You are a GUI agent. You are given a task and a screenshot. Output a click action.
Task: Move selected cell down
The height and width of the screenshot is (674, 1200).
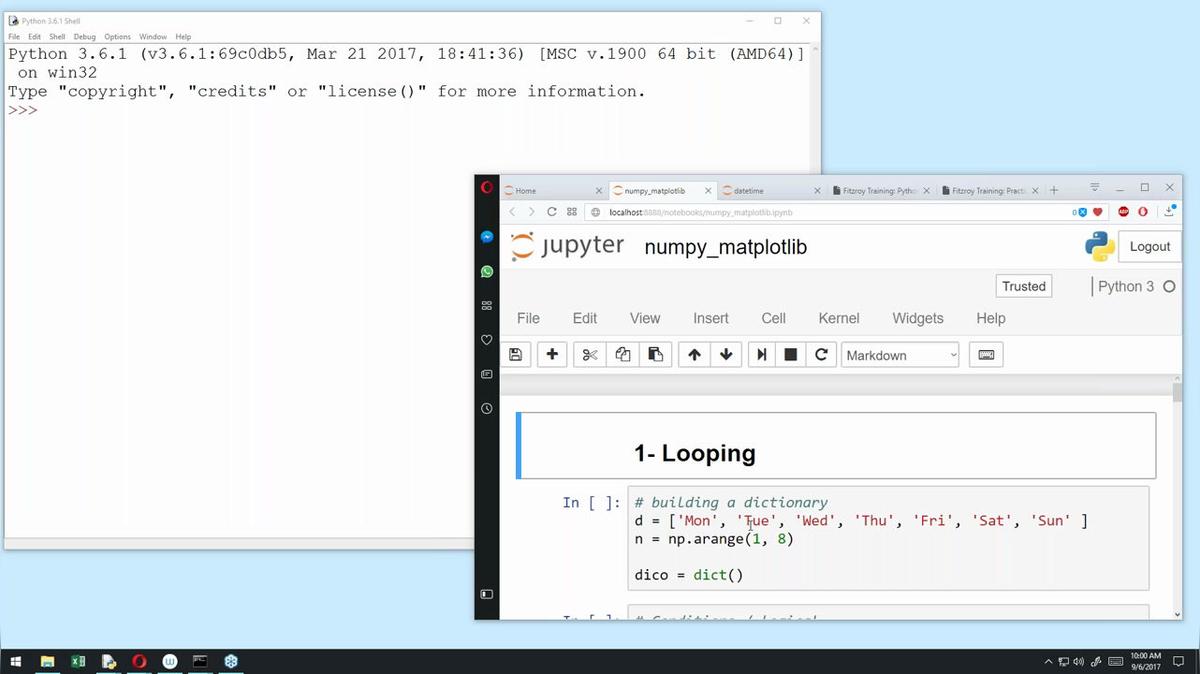tap(726, 355)
